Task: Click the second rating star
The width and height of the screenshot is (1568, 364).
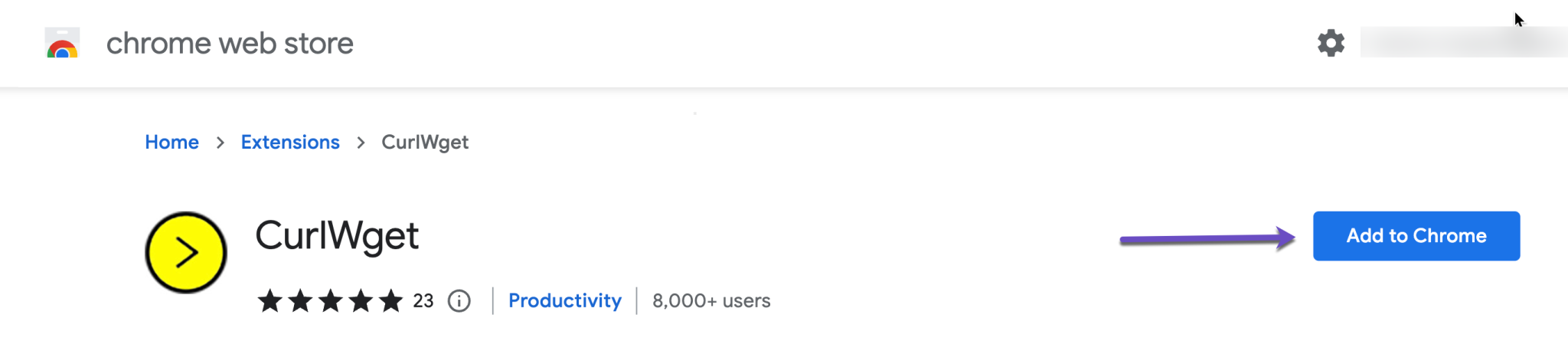Action: [300, 301]
